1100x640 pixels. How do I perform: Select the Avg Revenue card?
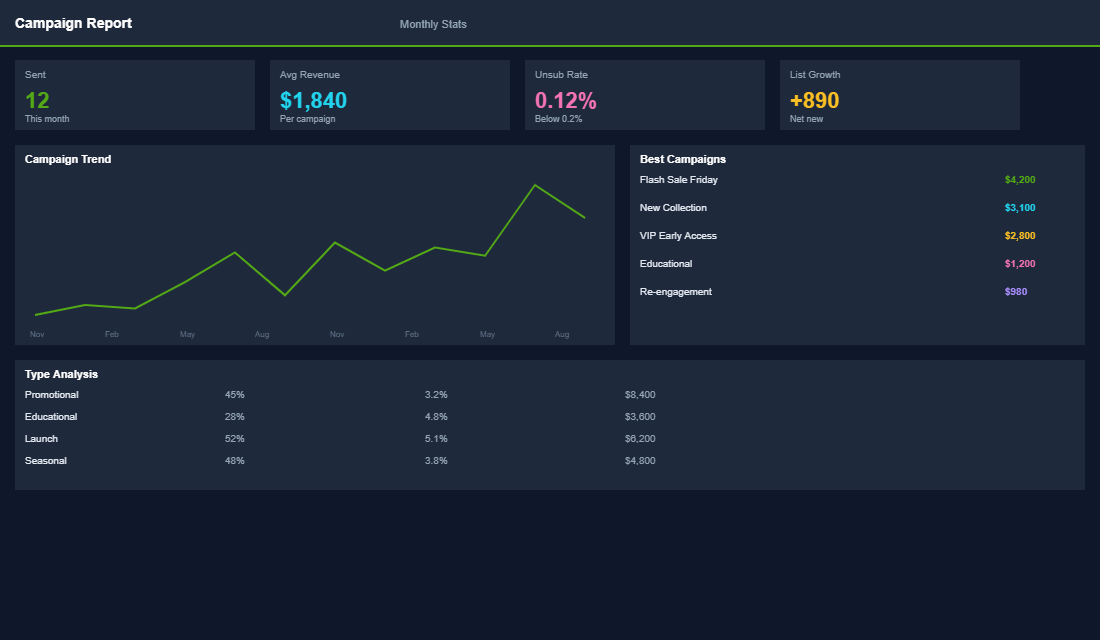pos(389,95)
